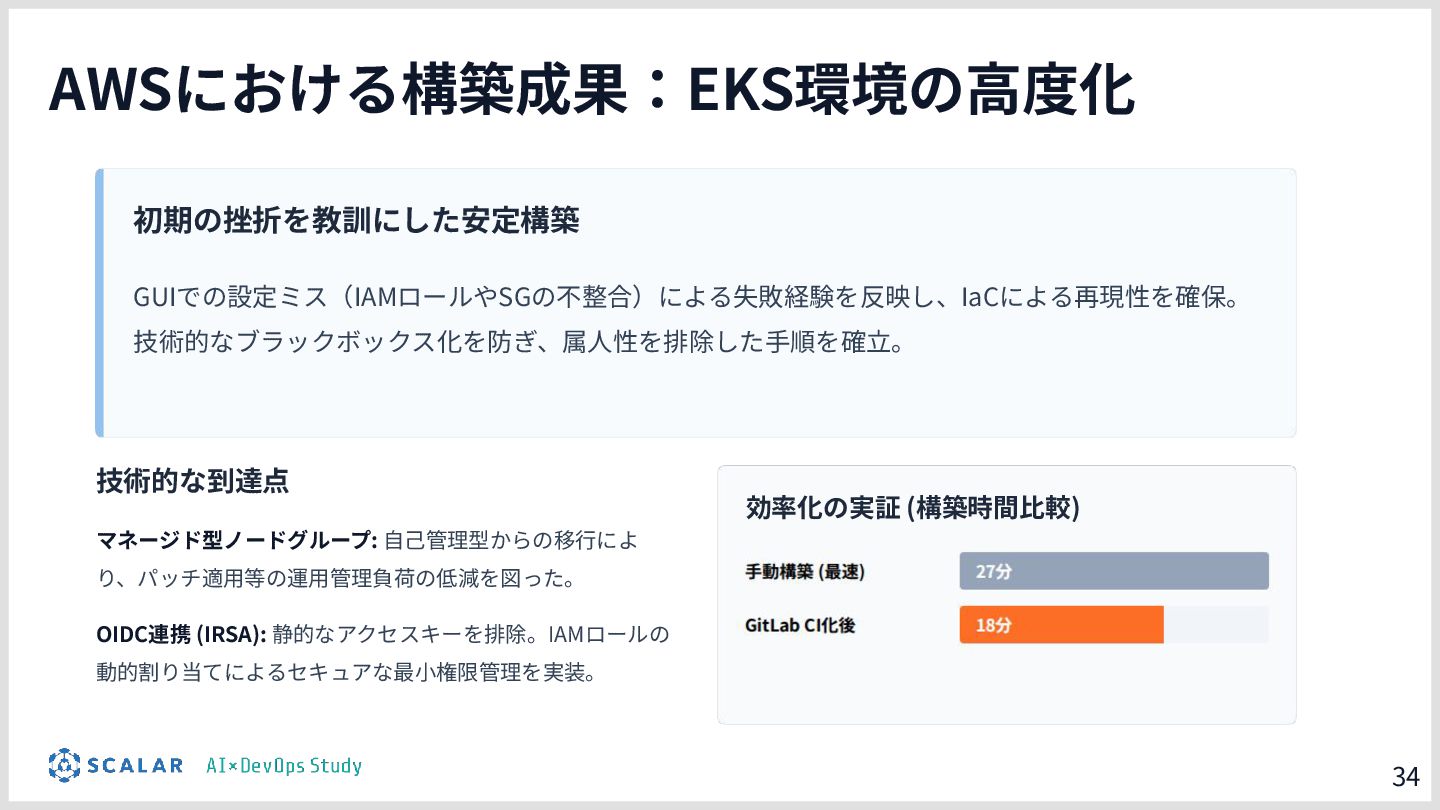1440x810 pixels.
Task: Click the GitLab CI化後 label
Action: [800, 626]
